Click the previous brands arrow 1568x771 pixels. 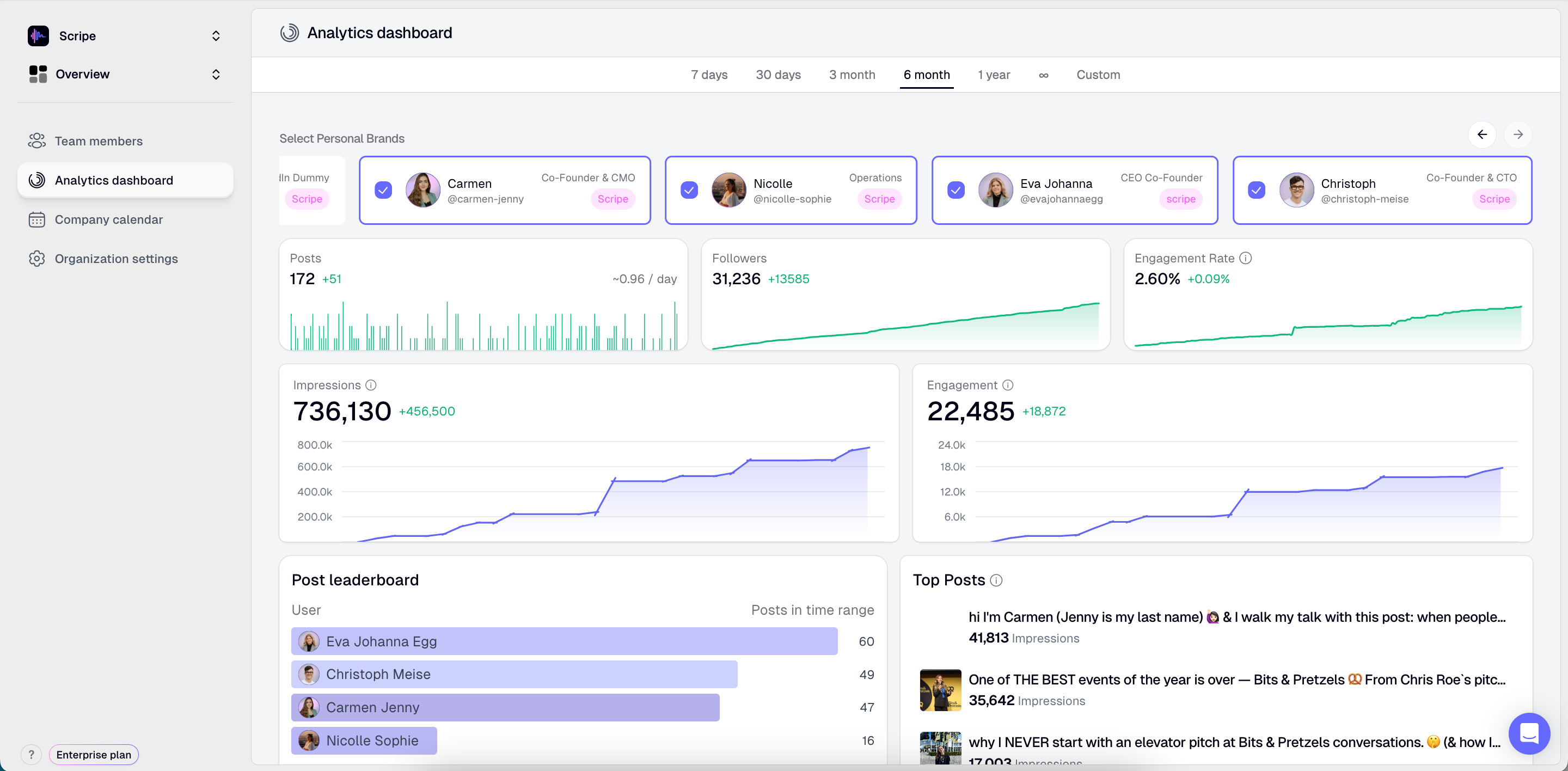[1481, 134]
